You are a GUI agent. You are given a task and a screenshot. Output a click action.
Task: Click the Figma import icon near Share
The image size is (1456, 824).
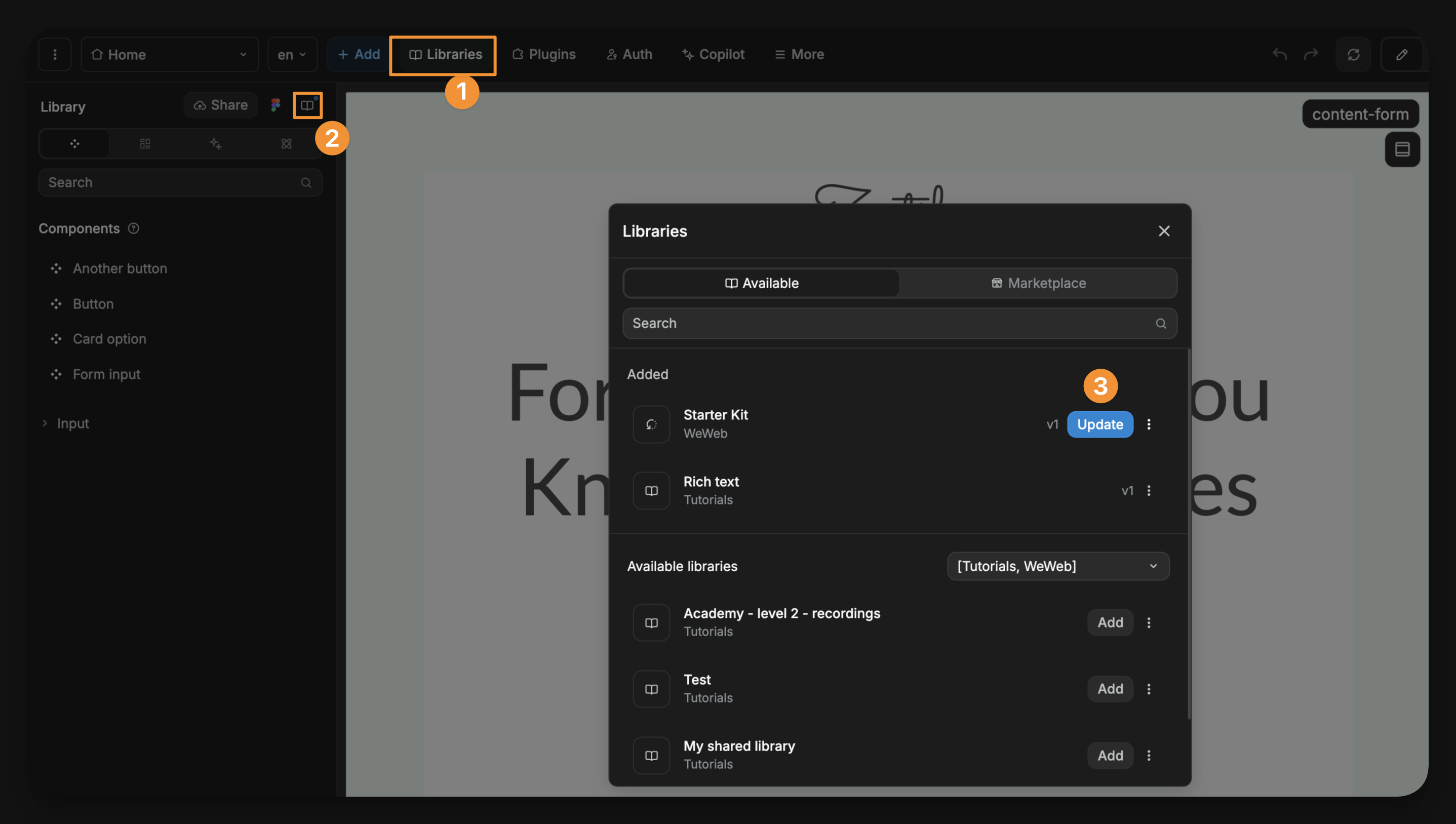click(x=276, y=105)
